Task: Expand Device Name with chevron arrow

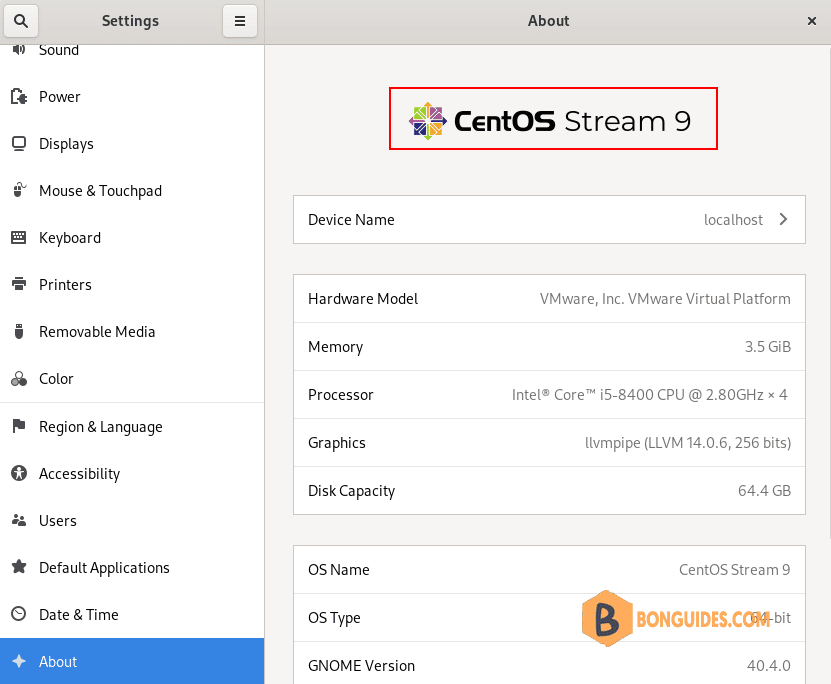Action: point(783,219)
